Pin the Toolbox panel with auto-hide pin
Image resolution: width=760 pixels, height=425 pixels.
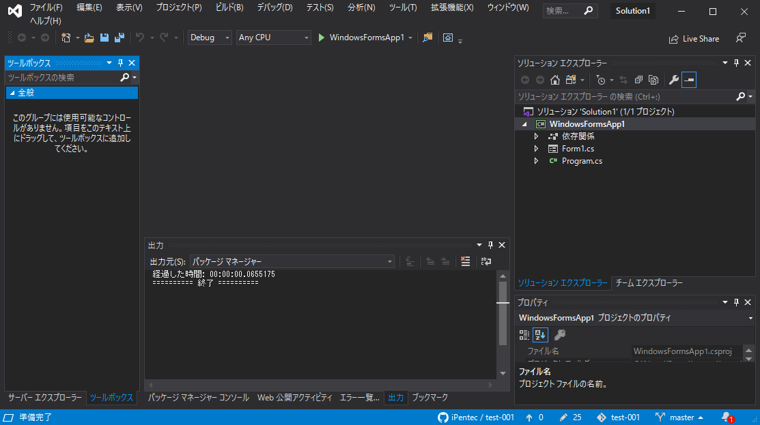[121, 63]
